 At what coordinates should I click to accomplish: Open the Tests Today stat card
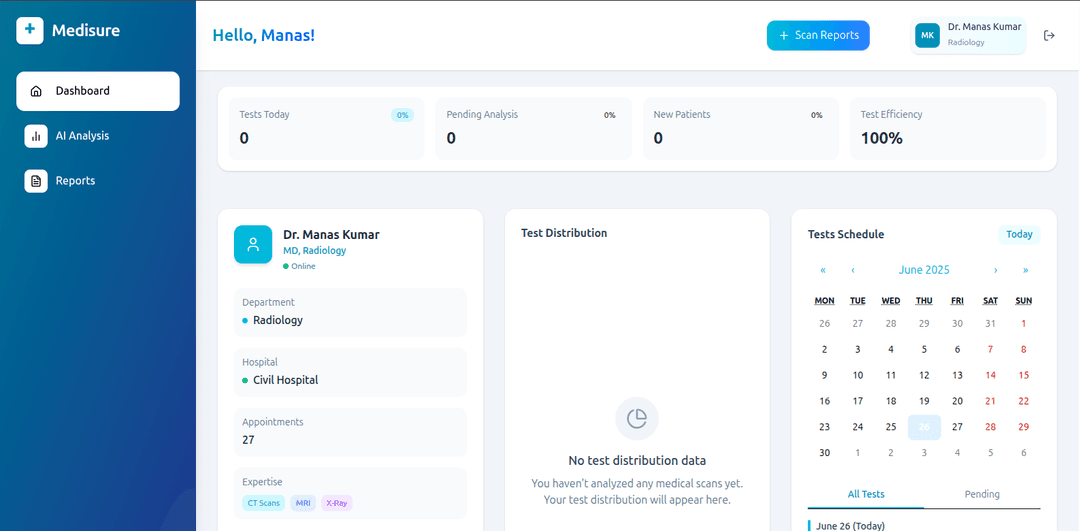(326, 128)
